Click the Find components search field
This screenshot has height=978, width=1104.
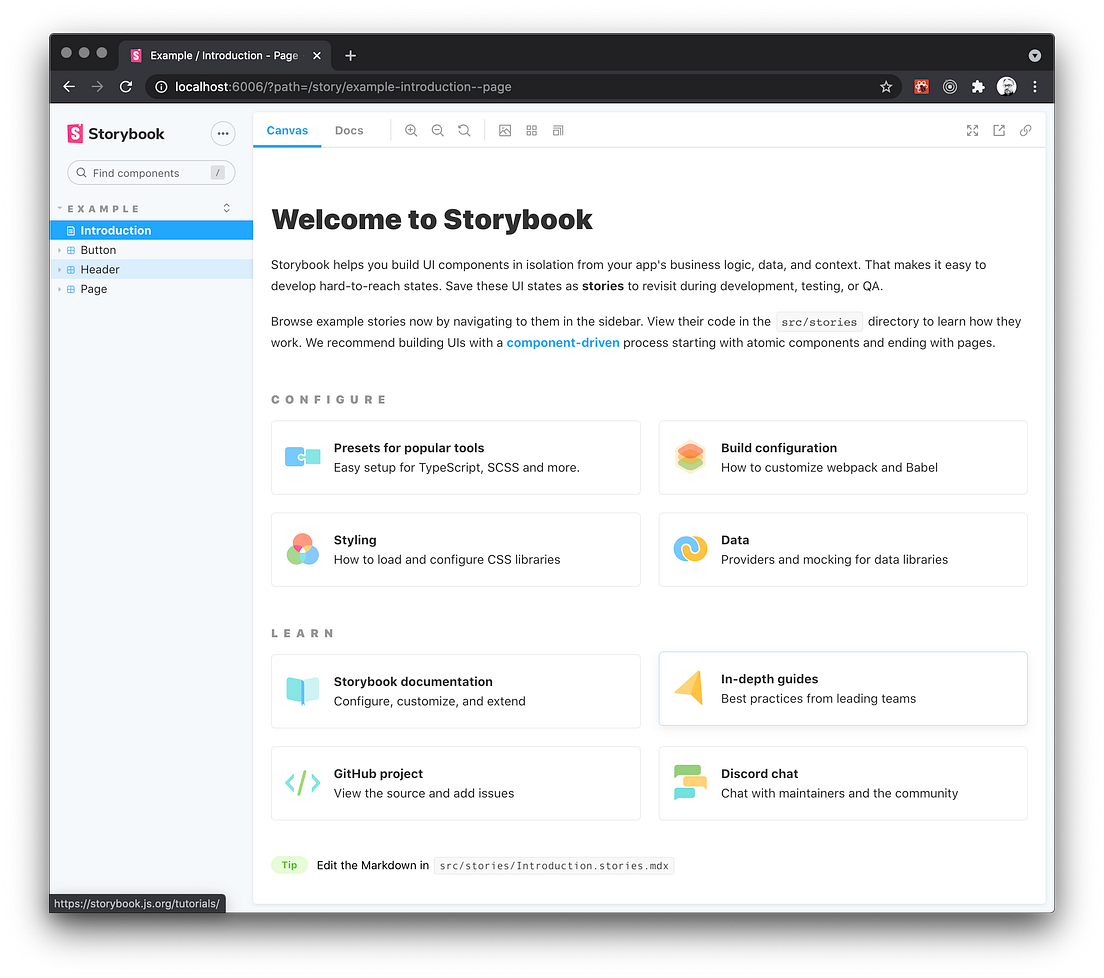coord(151,173)
